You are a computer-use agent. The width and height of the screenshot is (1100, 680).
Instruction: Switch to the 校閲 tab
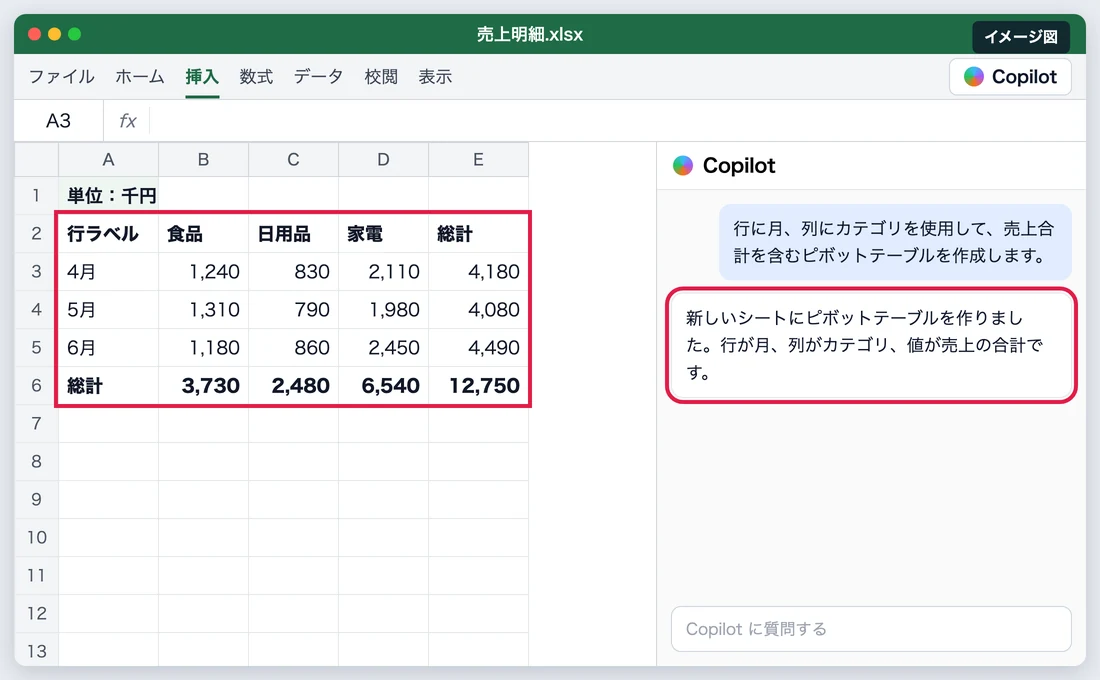[381, 76]
